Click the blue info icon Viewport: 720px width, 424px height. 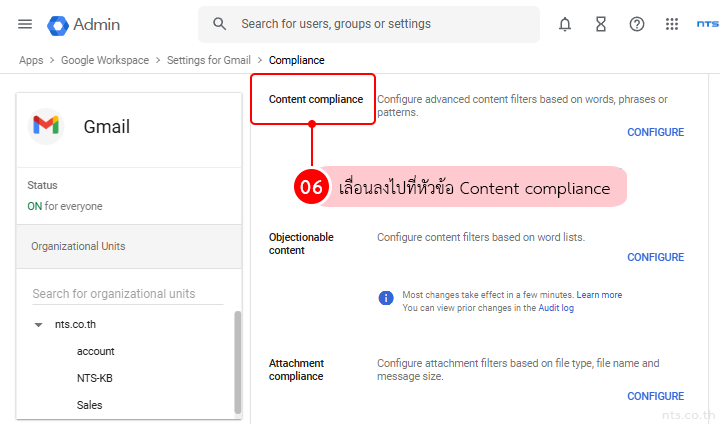point(386,298)
